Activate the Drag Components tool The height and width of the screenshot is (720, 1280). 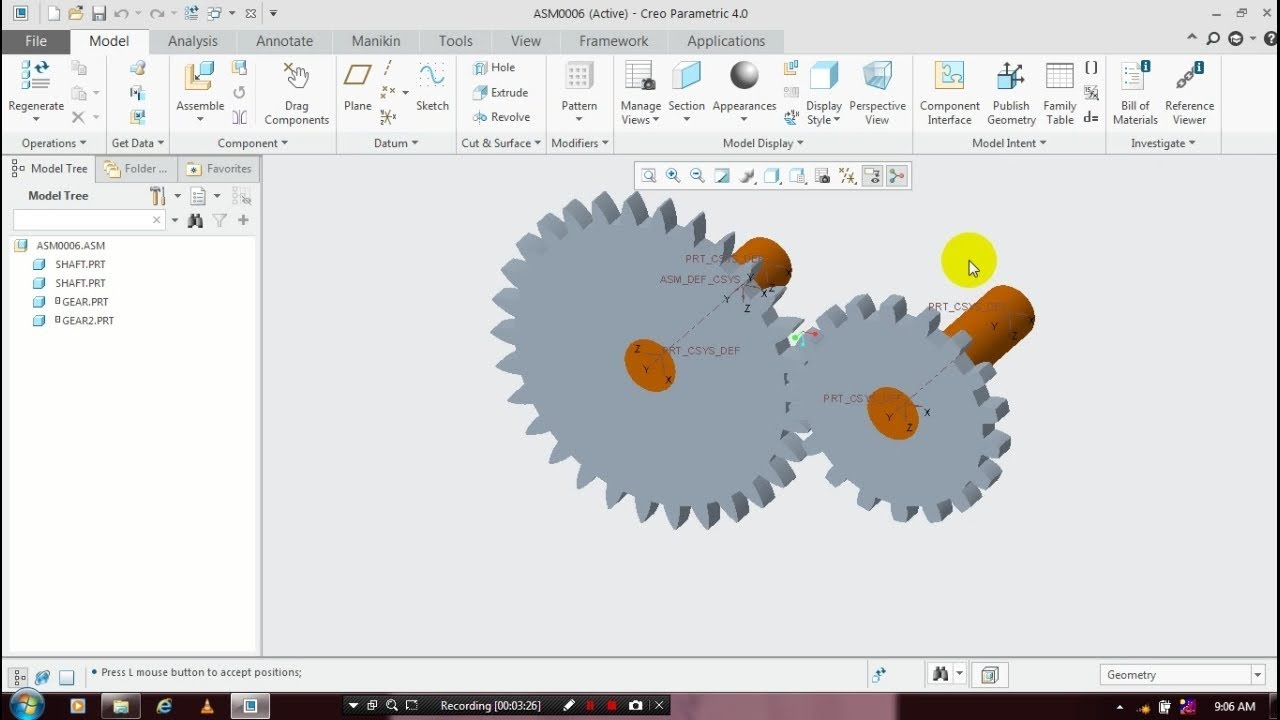click(296, 94)
